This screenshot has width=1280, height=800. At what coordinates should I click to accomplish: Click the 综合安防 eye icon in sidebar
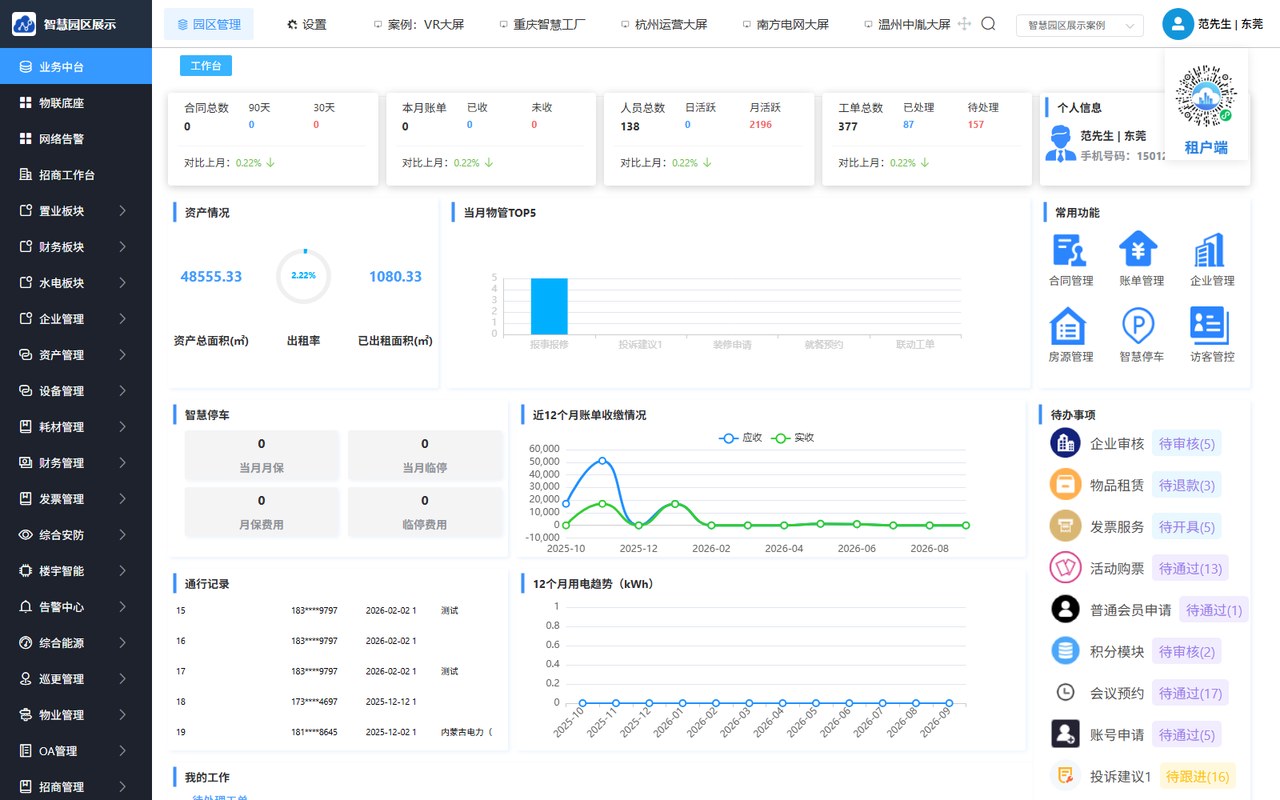tap(26, 535)
